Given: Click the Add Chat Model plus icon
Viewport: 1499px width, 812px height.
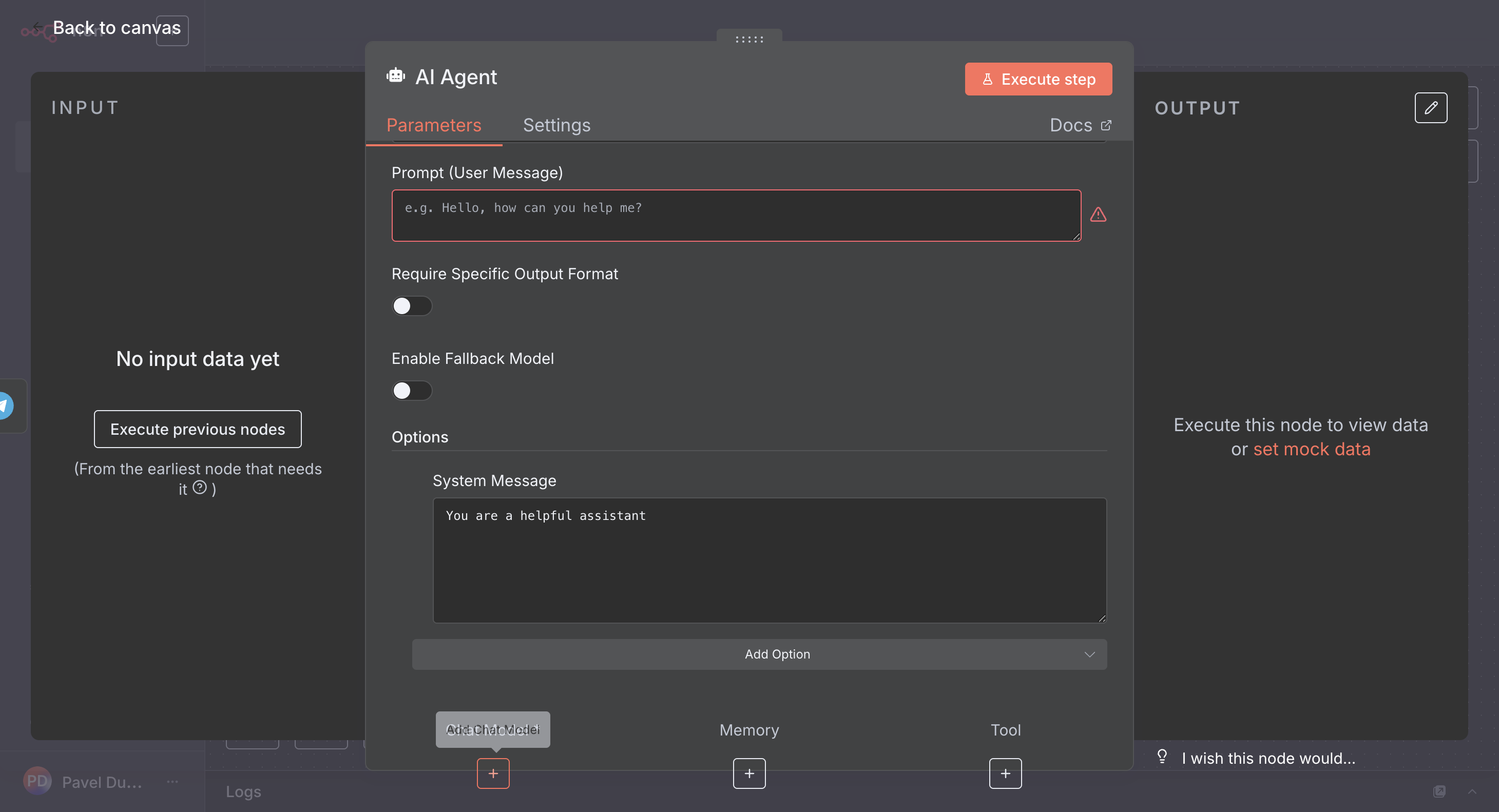Looking at the screenshot, I should (493, 773).
